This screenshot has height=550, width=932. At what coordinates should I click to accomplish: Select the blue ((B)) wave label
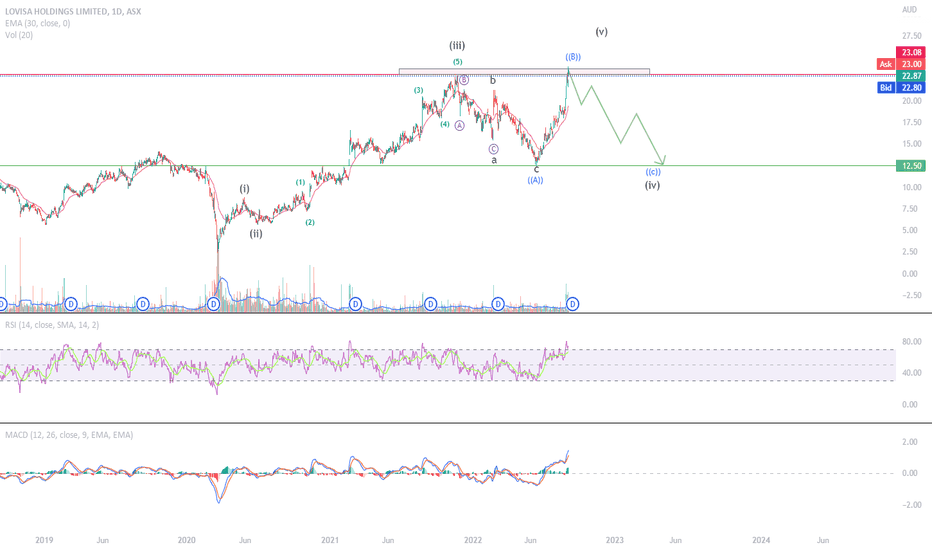click(x=573, y=57)
